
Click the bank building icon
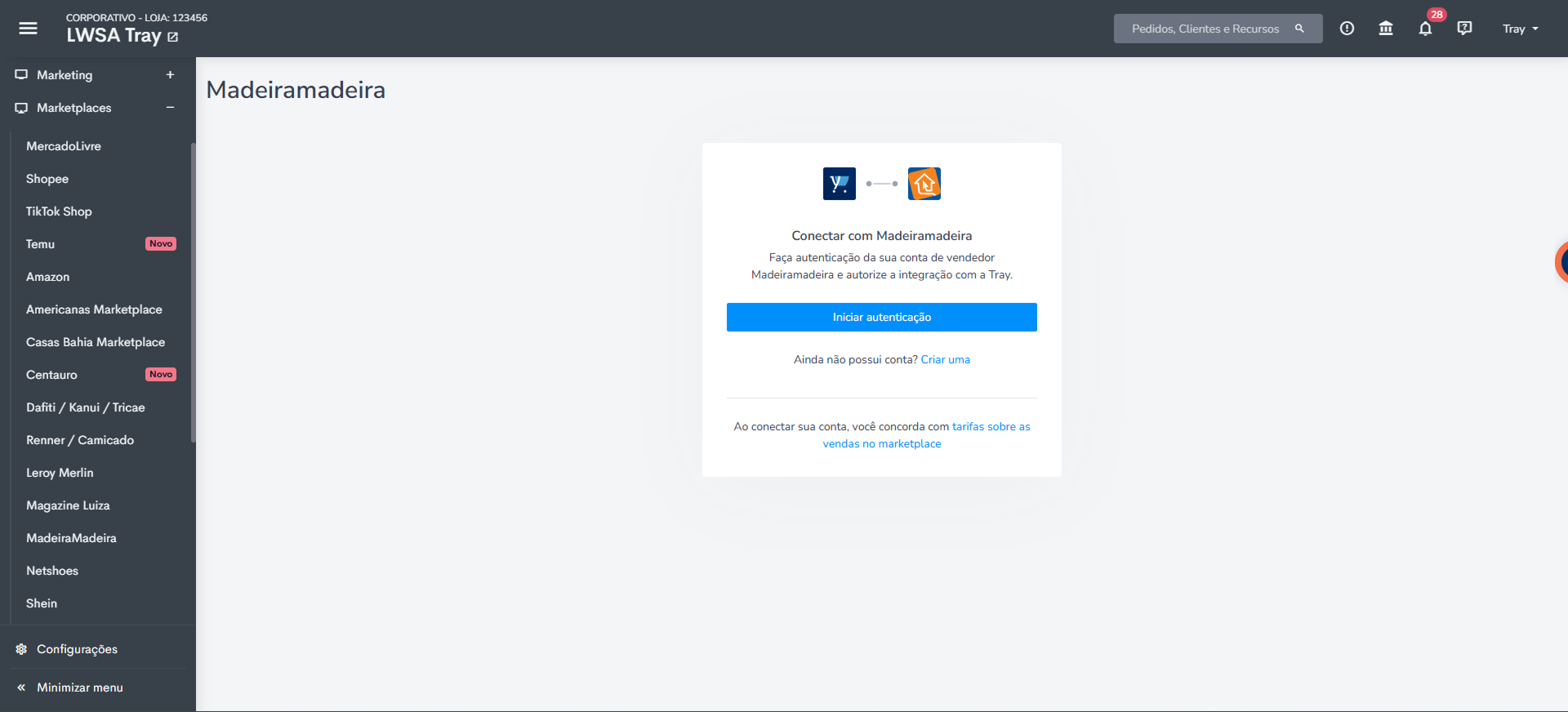click(1386, 29)
